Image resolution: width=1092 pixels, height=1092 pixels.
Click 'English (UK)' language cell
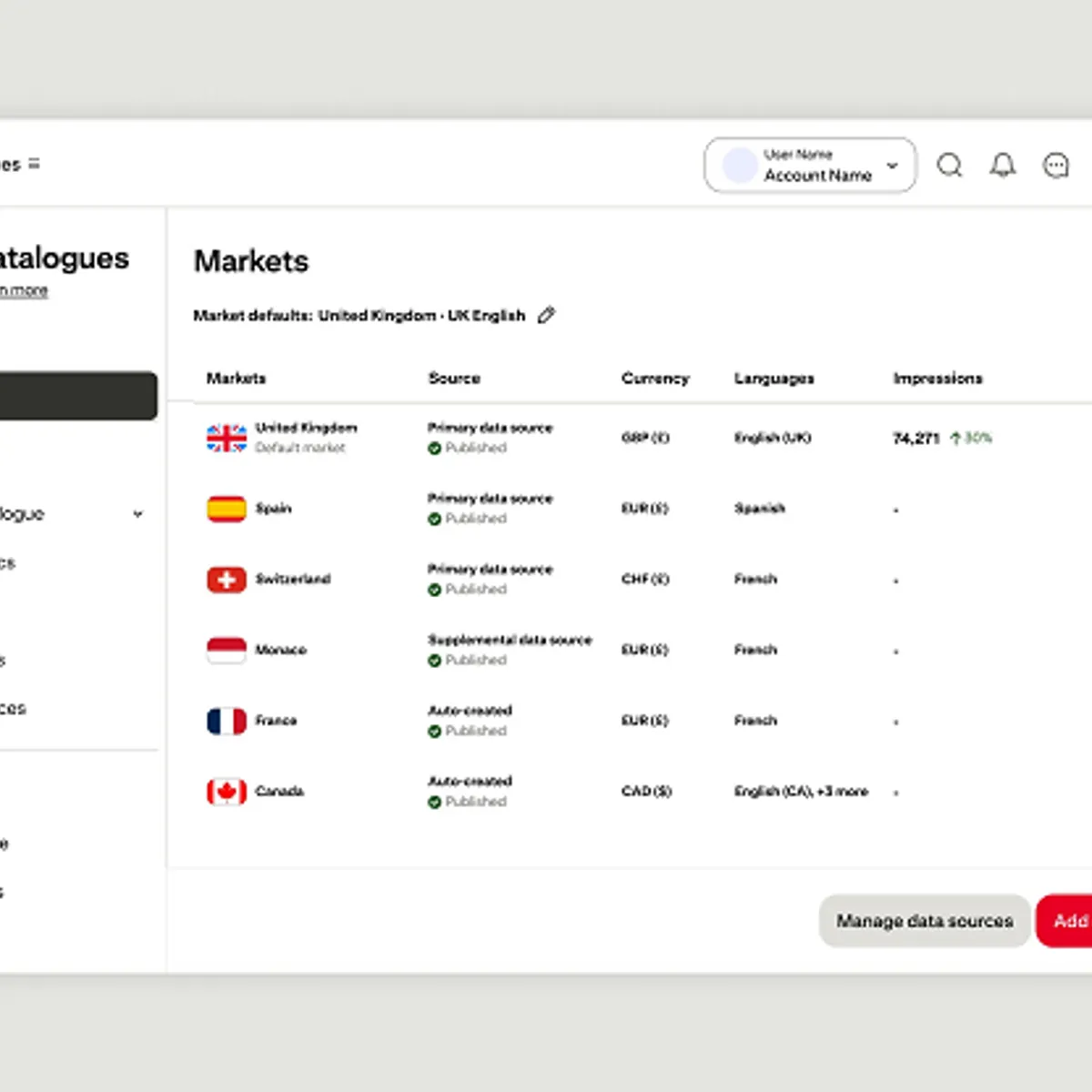pos(773,438)
